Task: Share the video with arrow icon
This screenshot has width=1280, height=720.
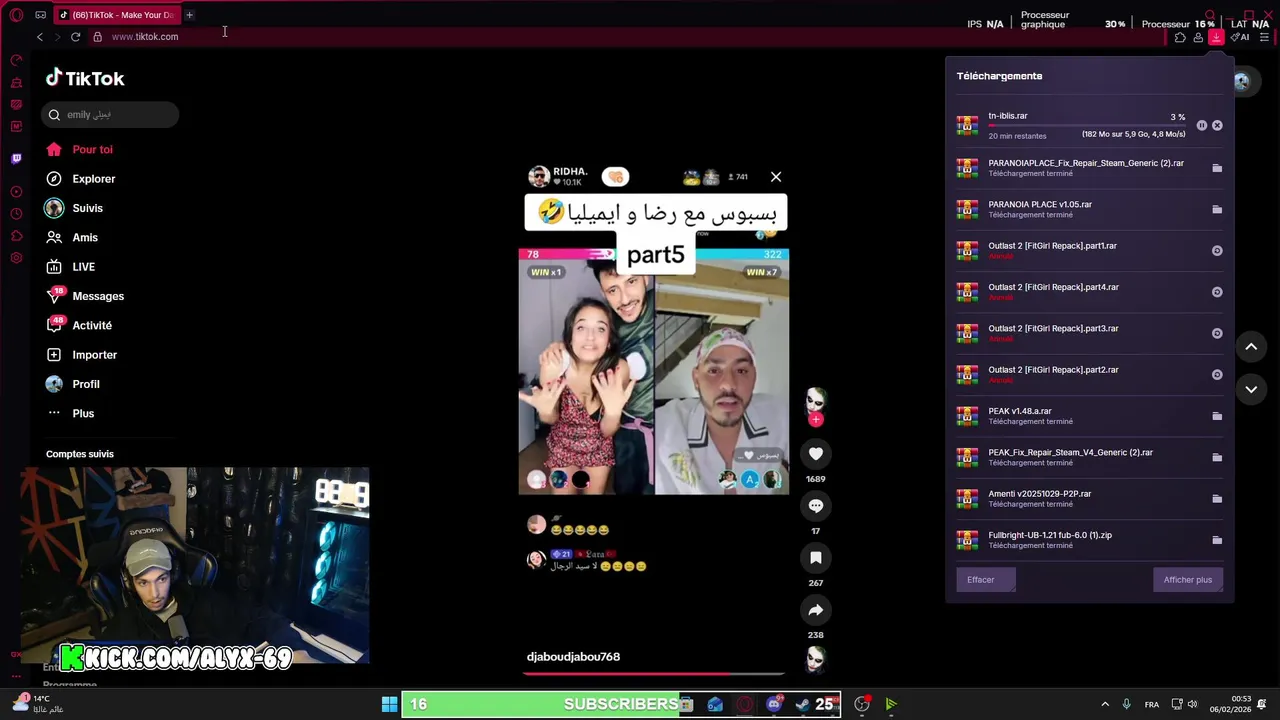Action: click(816, 610)
